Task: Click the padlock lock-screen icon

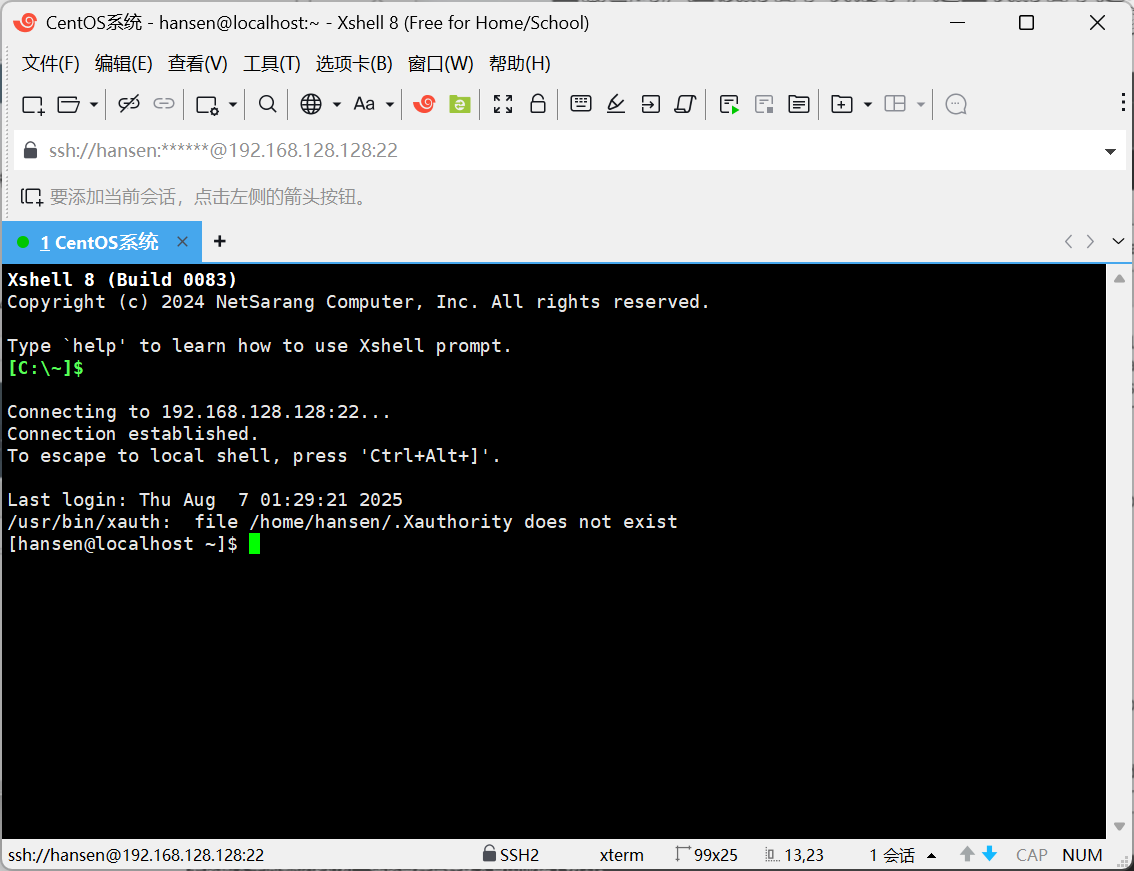Action: pos(538,104)
